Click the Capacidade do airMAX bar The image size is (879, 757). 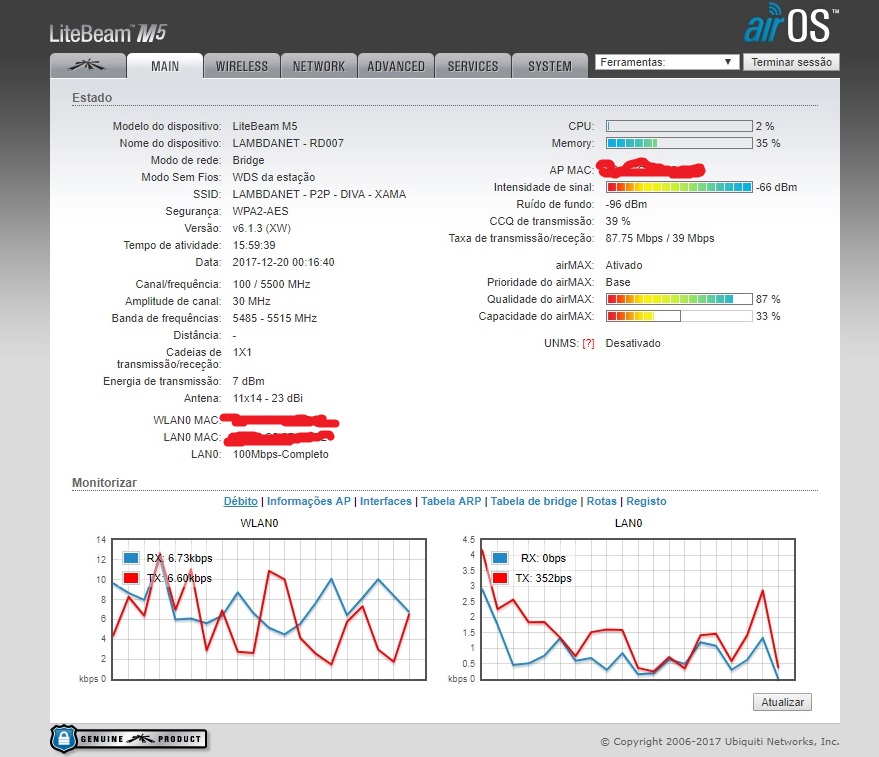679,316
